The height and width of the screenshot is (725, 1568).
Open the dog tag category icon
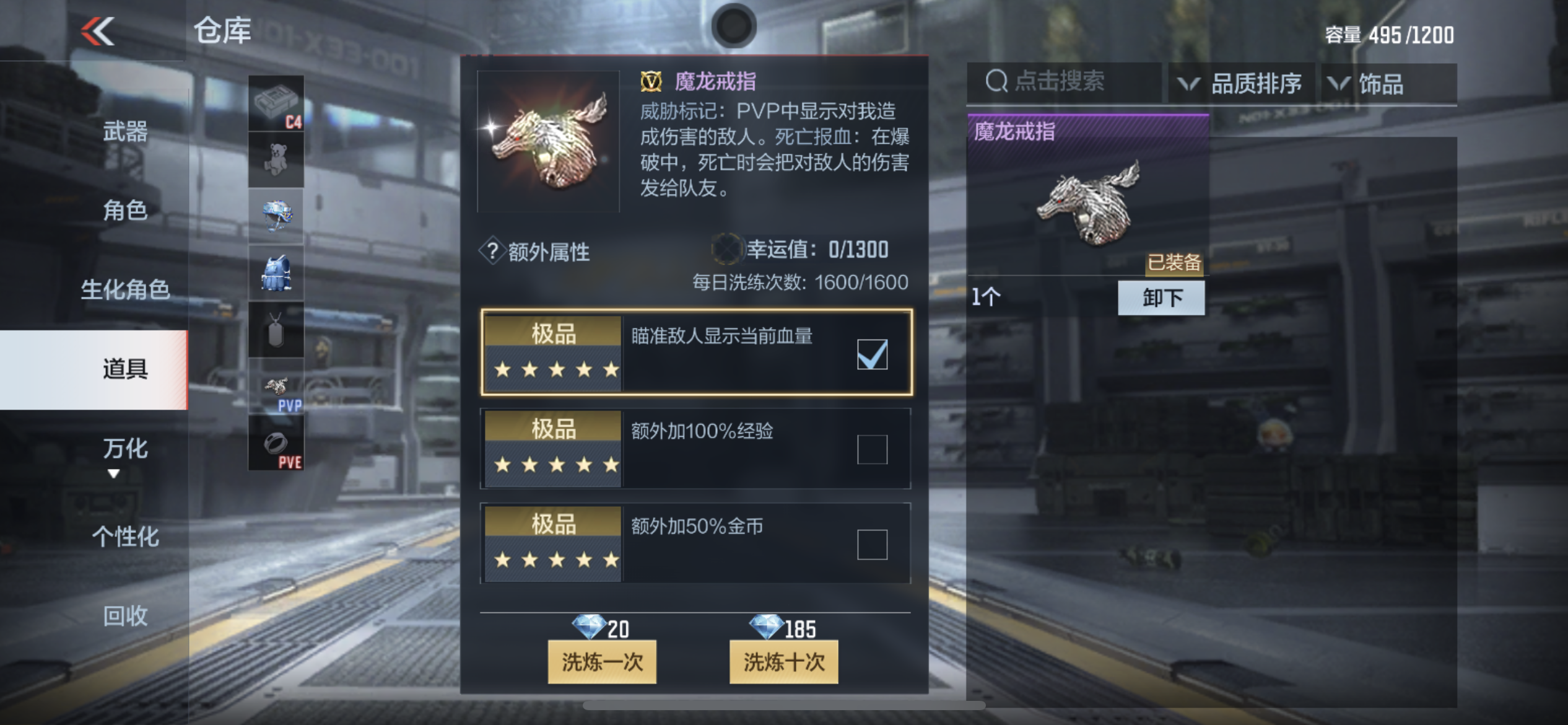tap(276, 330)
